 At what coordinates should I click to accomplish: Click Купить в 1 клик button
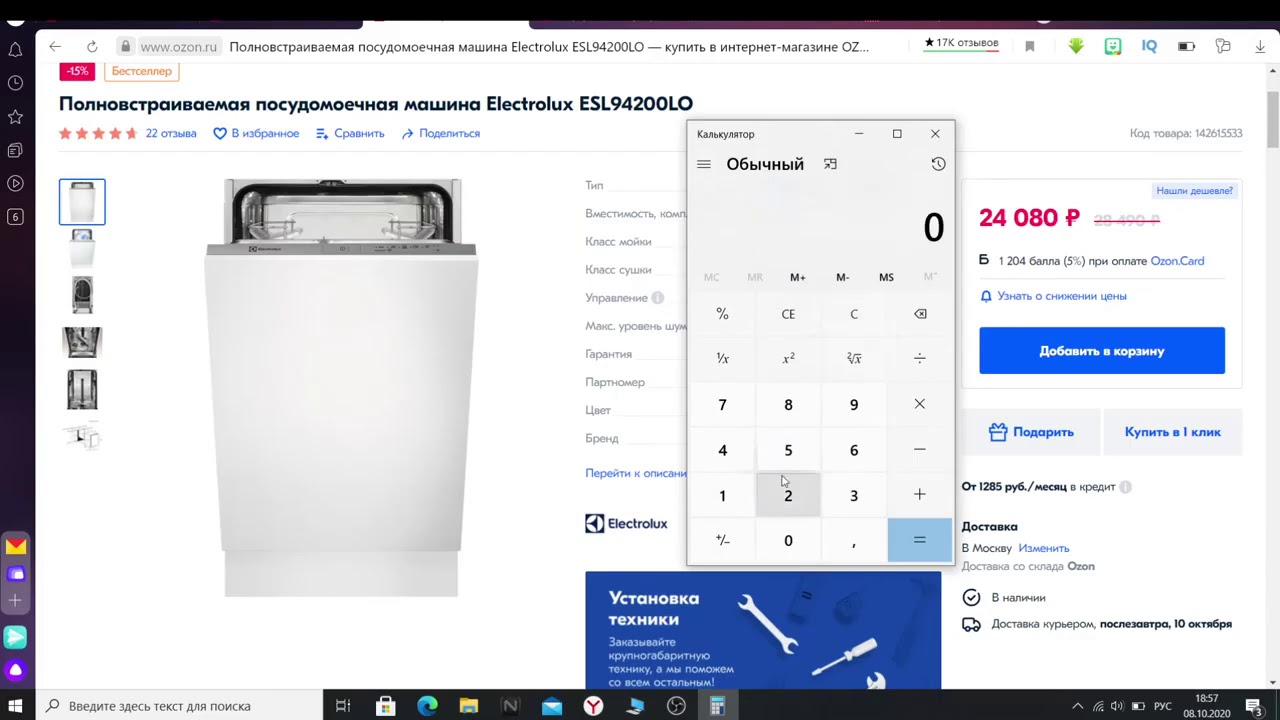click(x=1173, y=432)
